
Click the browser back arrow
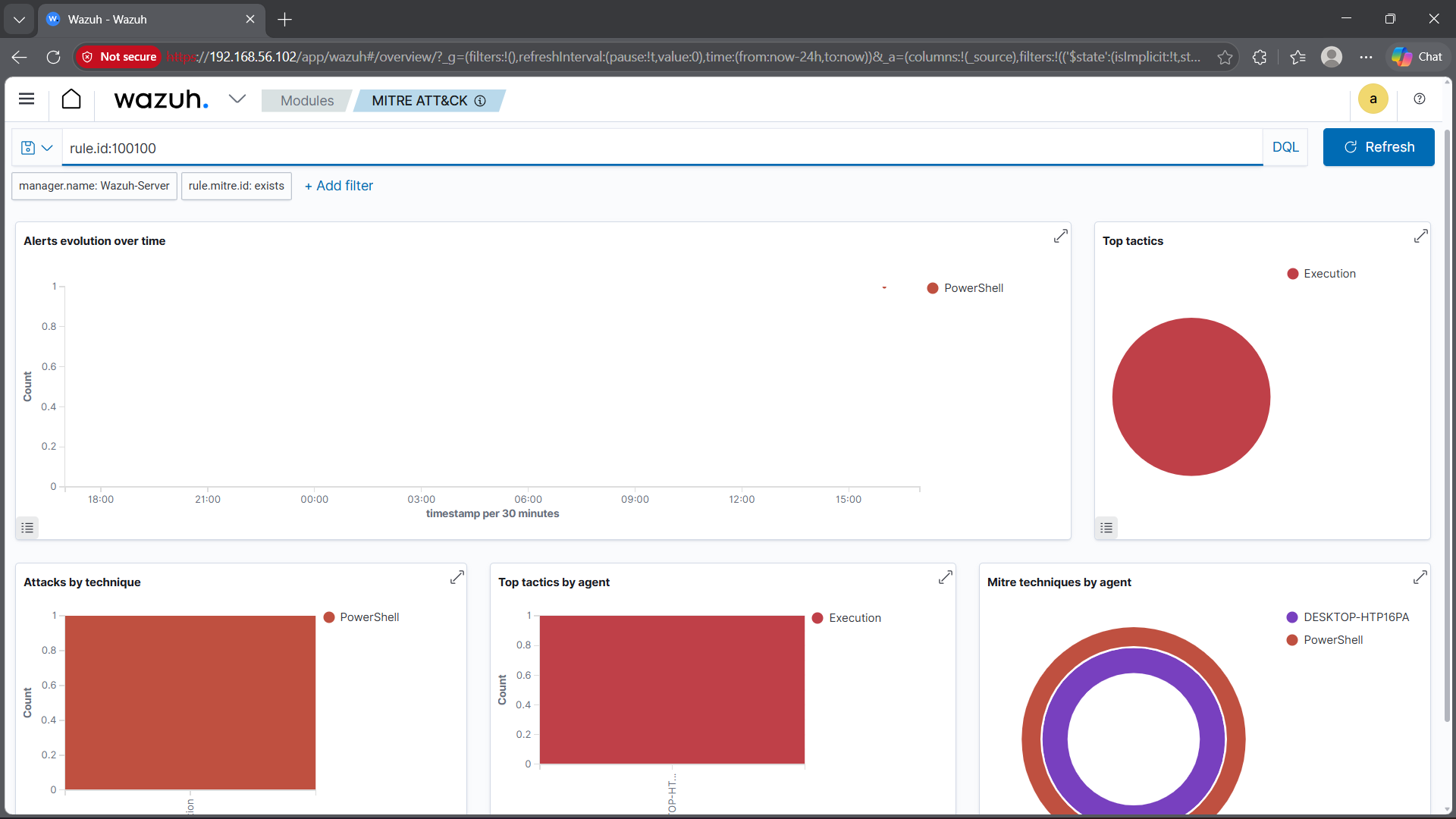20,57
